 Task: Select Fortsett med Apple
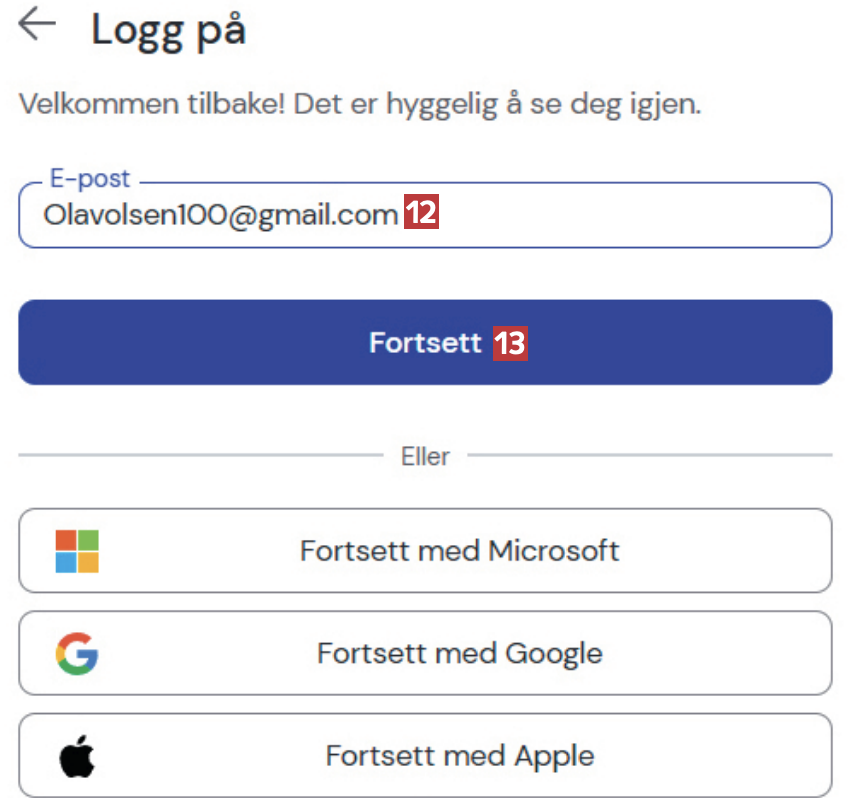pos(459,756)
